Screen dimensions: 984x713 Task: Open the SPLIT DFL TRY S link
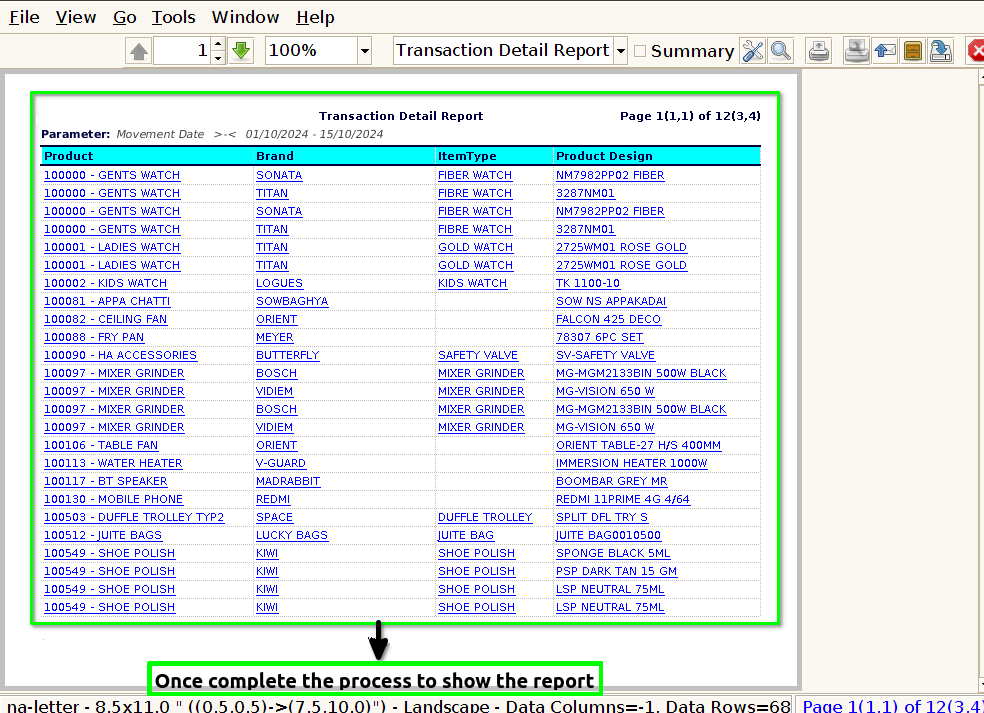[x=602, y=517]
